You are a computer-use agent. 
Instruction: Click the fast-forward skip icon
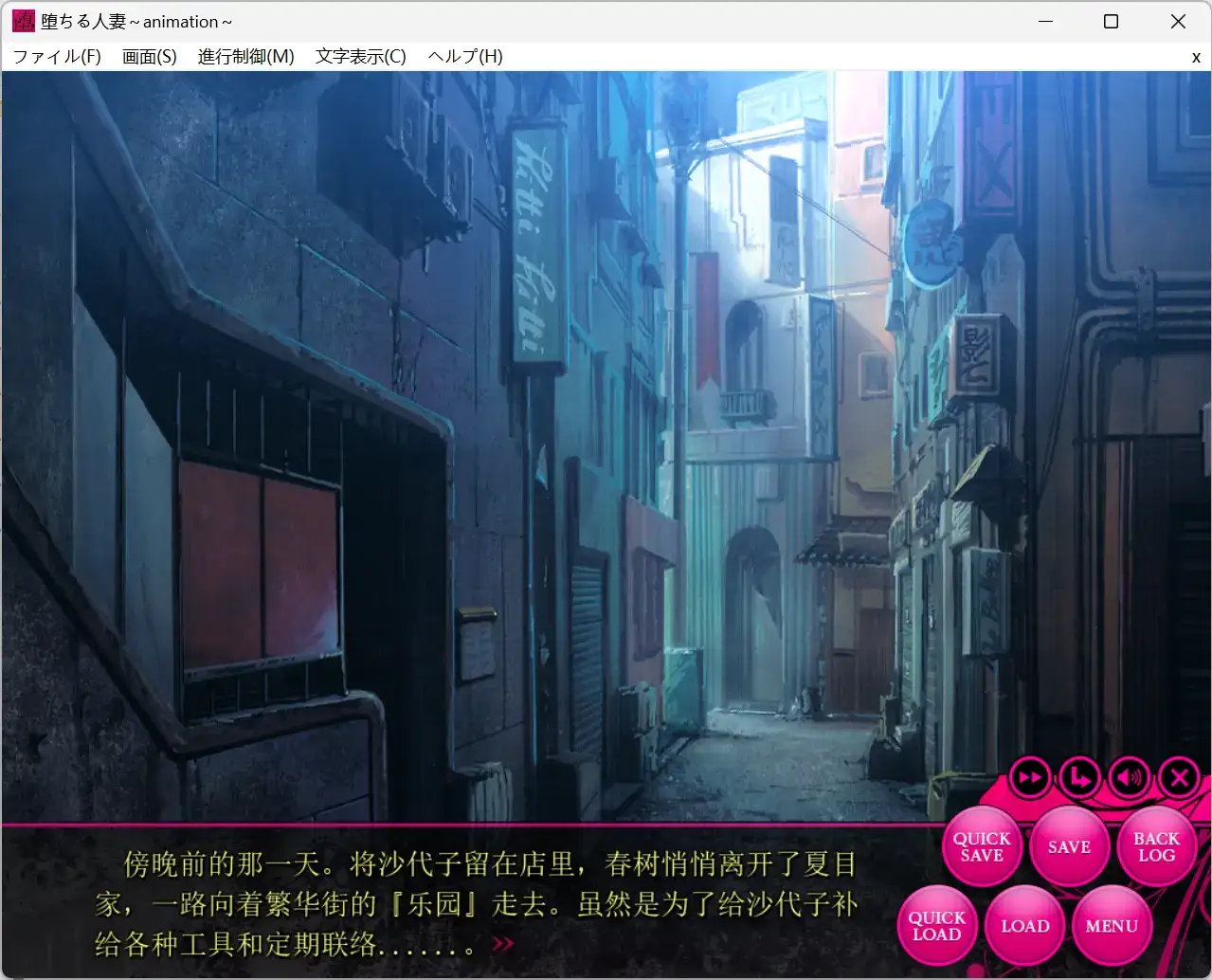[x=1030, y=778]
